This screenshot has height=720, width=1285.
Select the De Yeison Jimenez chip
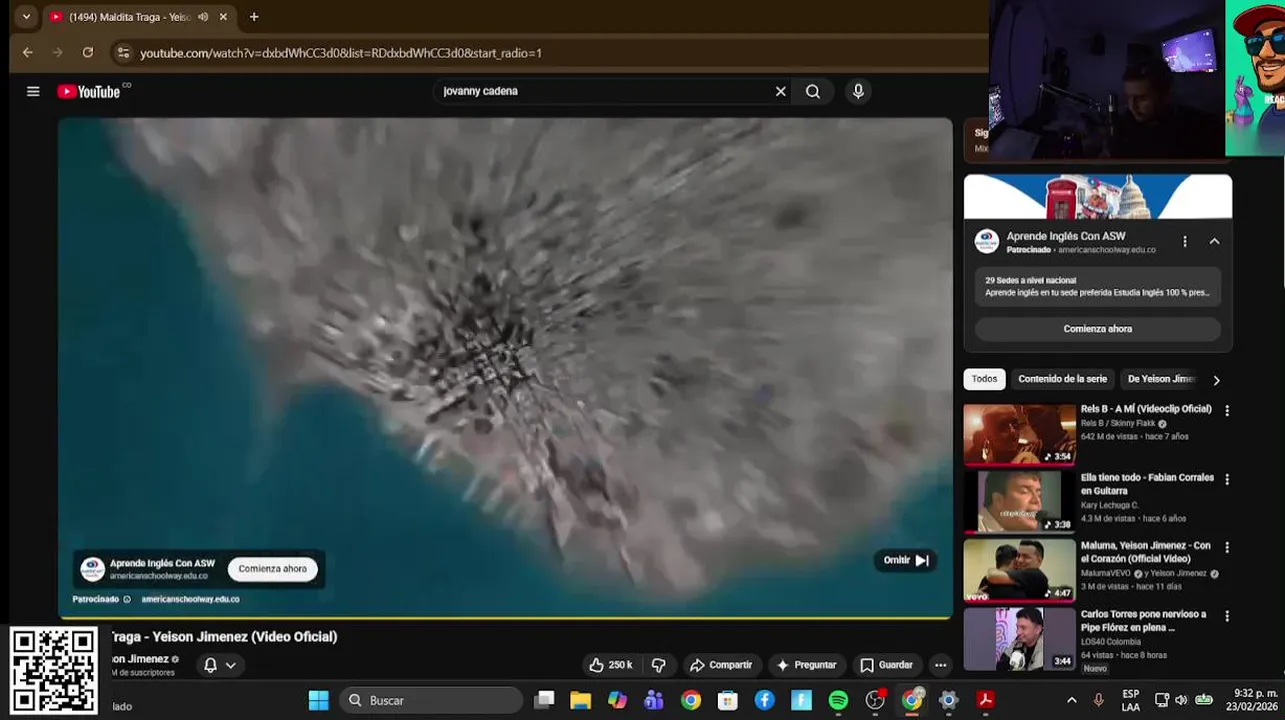coord(1161,379)
